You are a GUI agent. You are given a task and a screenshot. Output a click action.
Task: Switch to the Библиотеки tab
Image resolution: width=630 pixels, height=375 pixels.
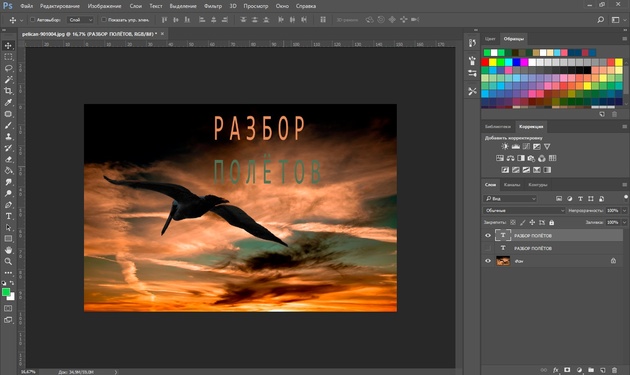coord(497,127)
